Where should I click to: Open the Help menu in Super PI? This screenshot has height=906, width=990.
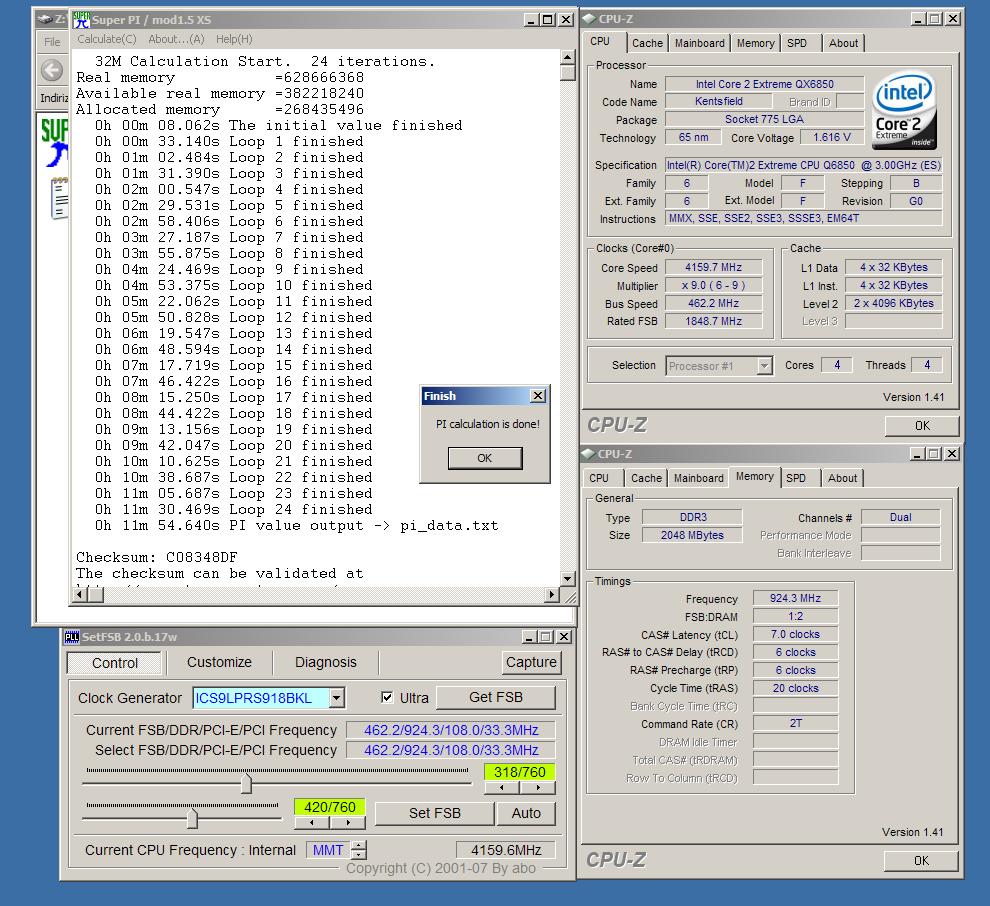click(x=234, y=39)
